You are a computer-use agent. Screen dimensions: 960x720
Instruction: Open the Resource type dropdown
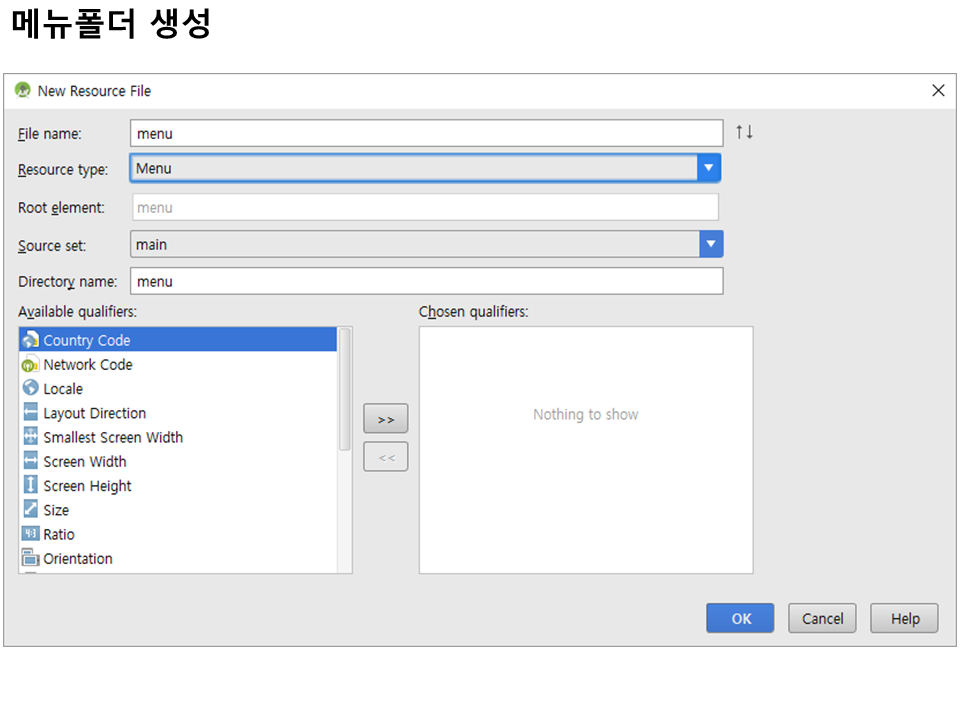click(708, 168)
